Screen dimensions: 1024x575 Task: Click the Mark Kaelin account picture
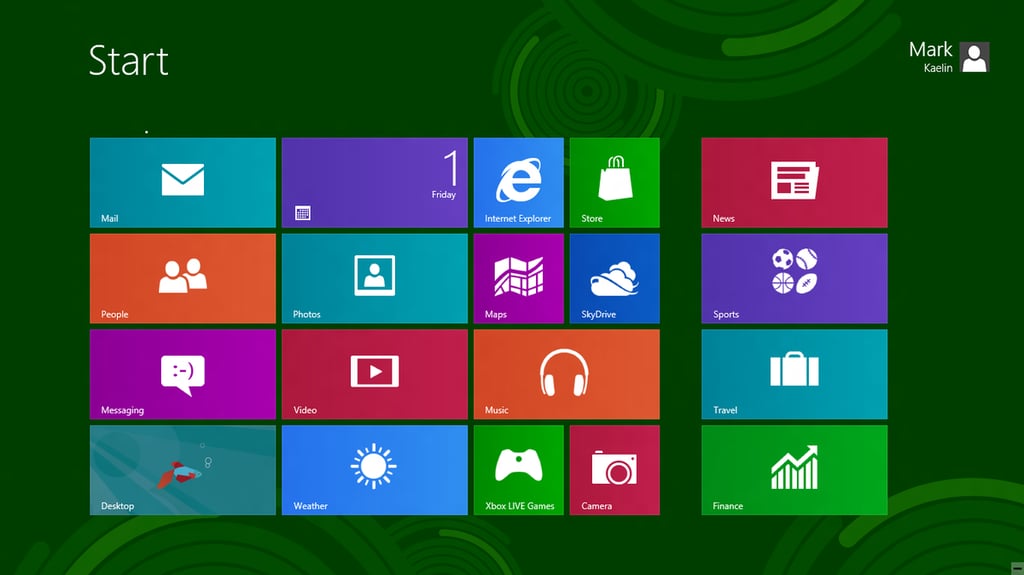pos(974,57)
